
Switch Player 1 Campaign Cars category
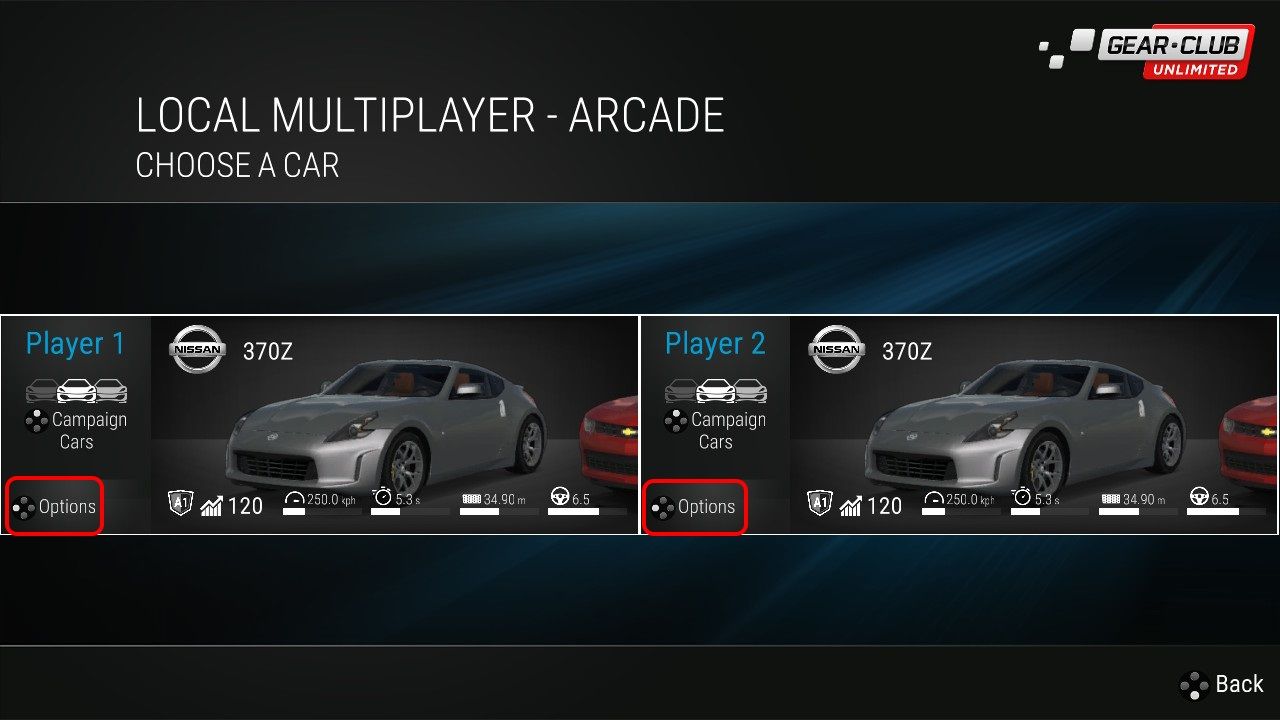pos(76,431)
